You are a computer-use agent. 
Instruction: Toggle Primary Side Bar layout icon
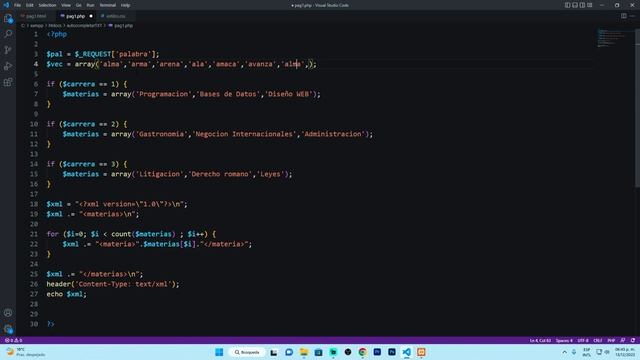(568, 5)
